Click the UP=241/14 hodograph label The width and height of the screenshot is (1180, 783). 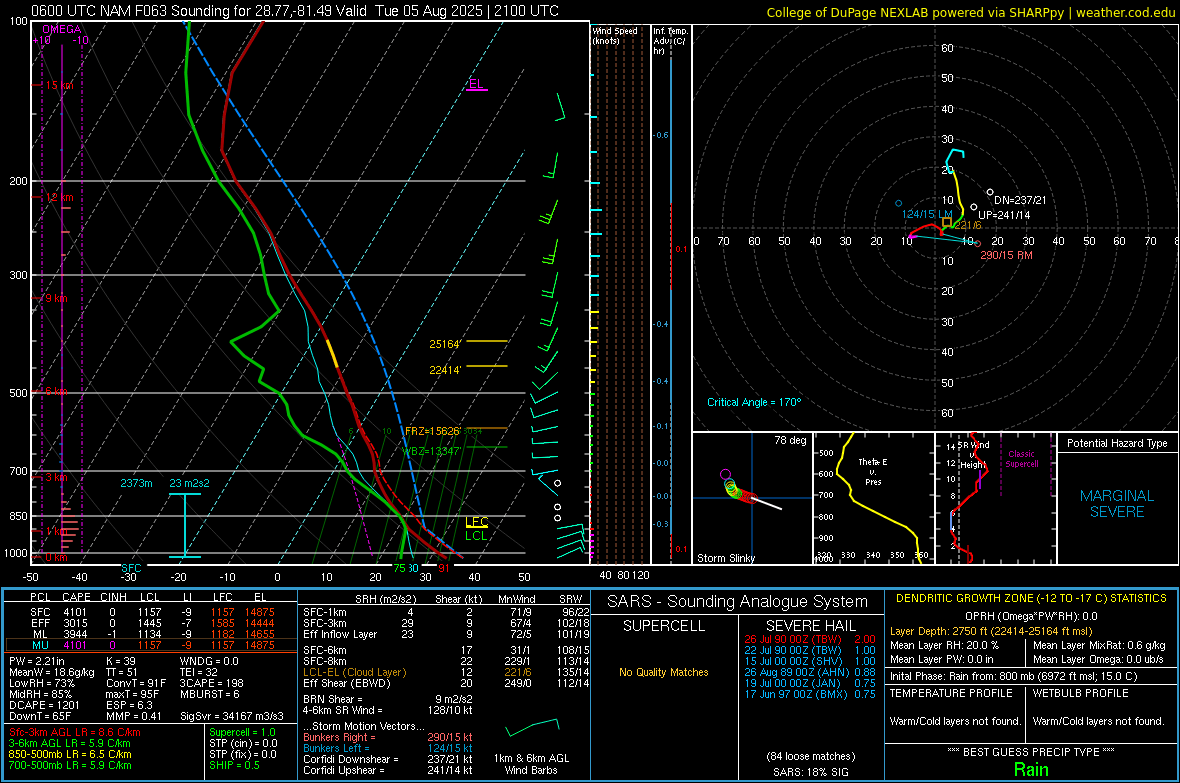1004,215
